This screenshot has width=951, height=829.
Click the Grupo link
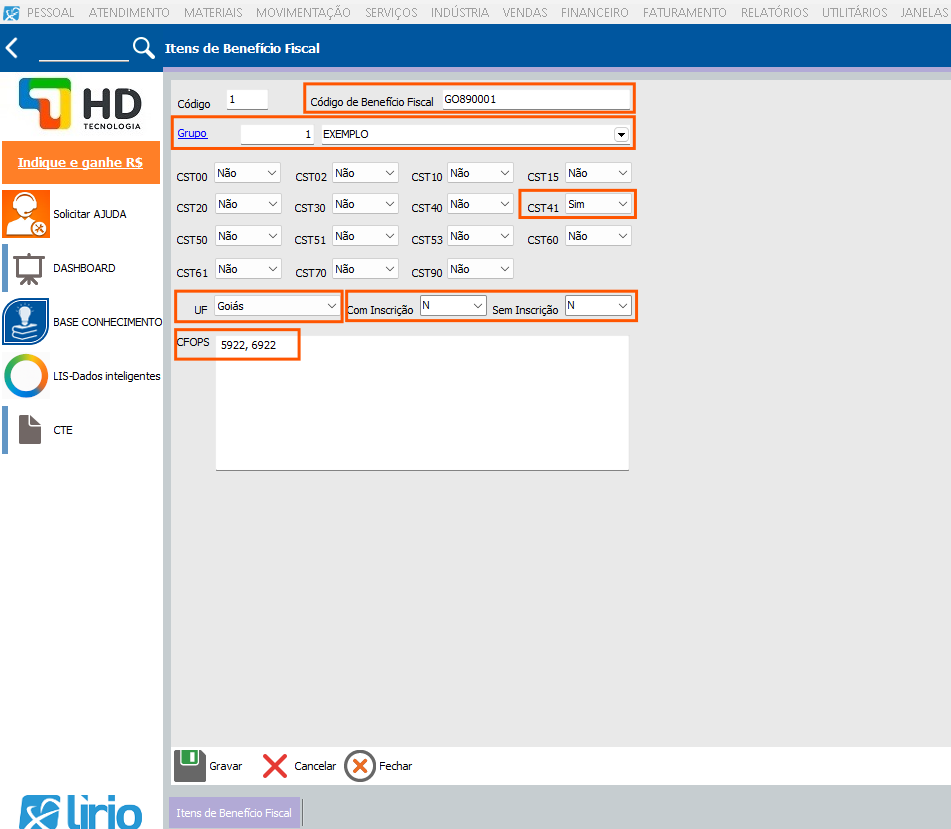pyautogui.click(x=192, y=133)
